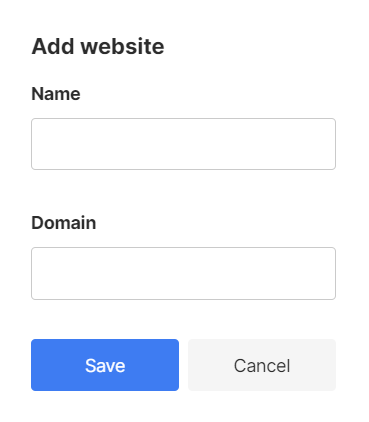Click the "Domain" text above second field
Viewport: 369px width, 422px height.
point(64,223)
